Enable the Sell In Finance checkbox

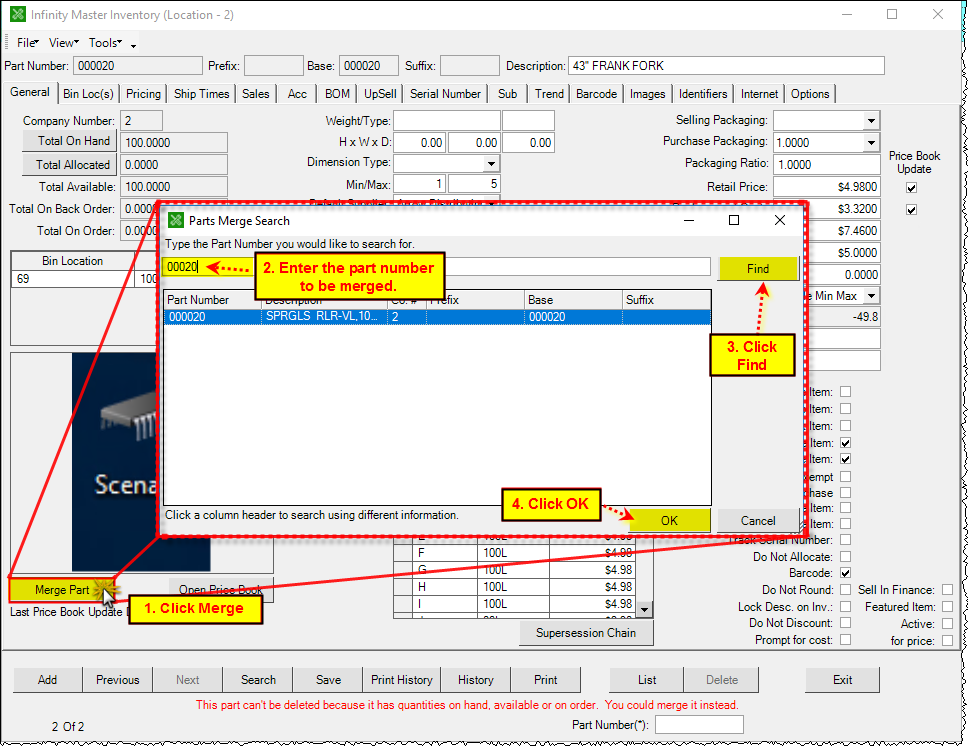coord(947,590)
